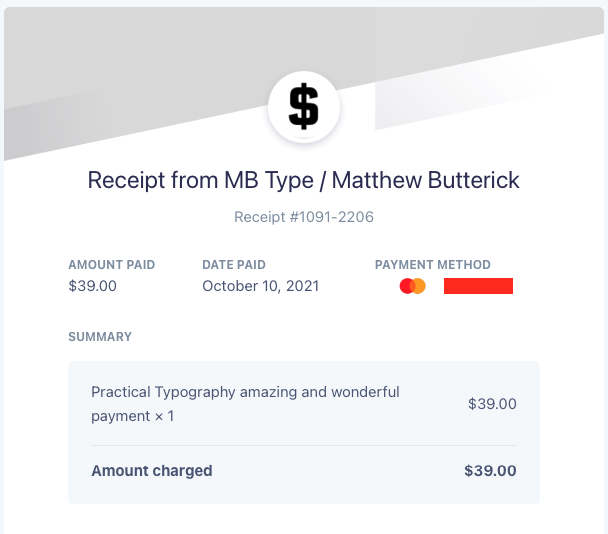Click the DATE PAID label

pos(234,265)
